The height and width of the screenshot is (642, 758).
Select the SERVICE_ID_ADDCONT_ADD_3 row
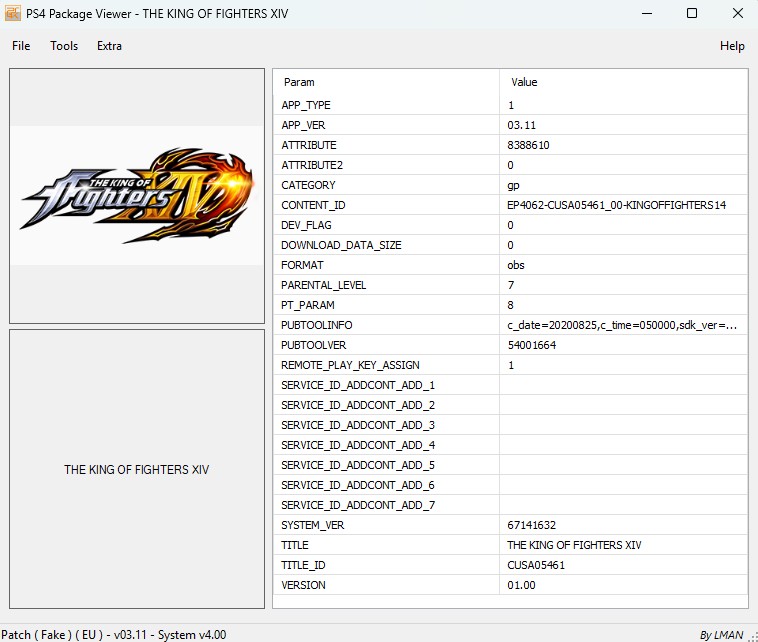pos(510,425)
